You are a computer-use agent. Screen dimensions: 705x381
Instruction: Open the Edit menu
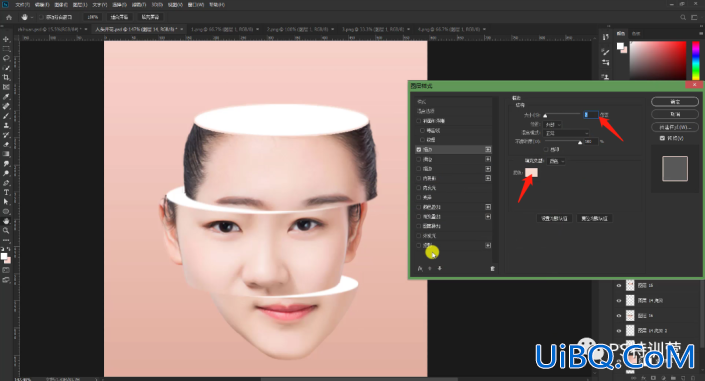tap(41, 4)
